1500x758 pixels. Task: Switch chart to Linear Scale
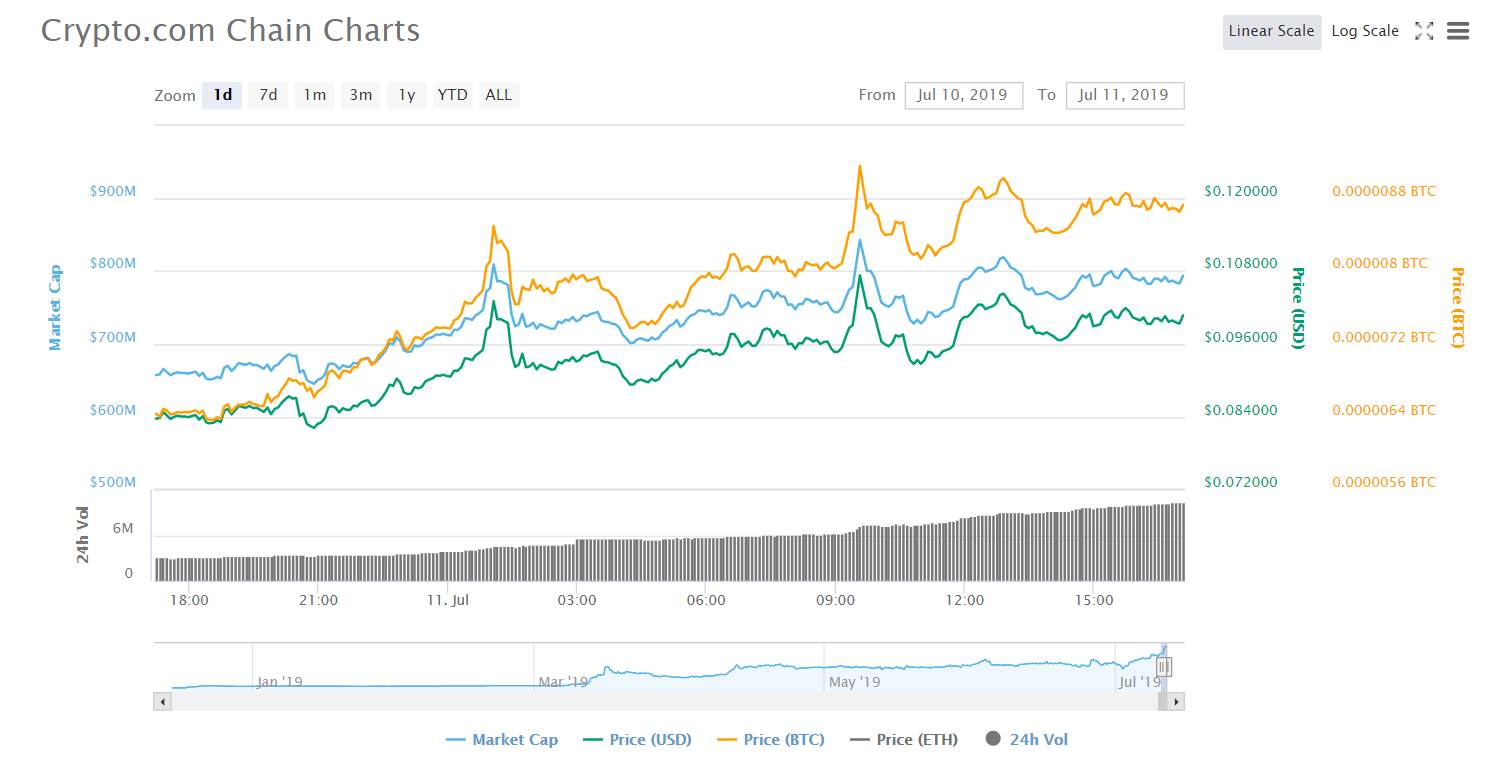point(1271,31)
